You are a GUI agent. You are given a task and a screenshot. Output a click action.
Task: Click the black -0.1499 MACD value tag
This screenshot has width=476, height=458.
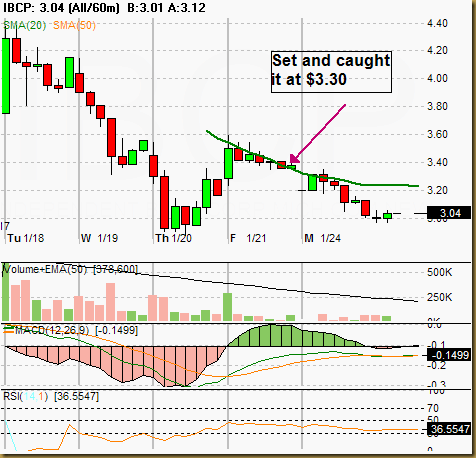click(x=449, y=355)
